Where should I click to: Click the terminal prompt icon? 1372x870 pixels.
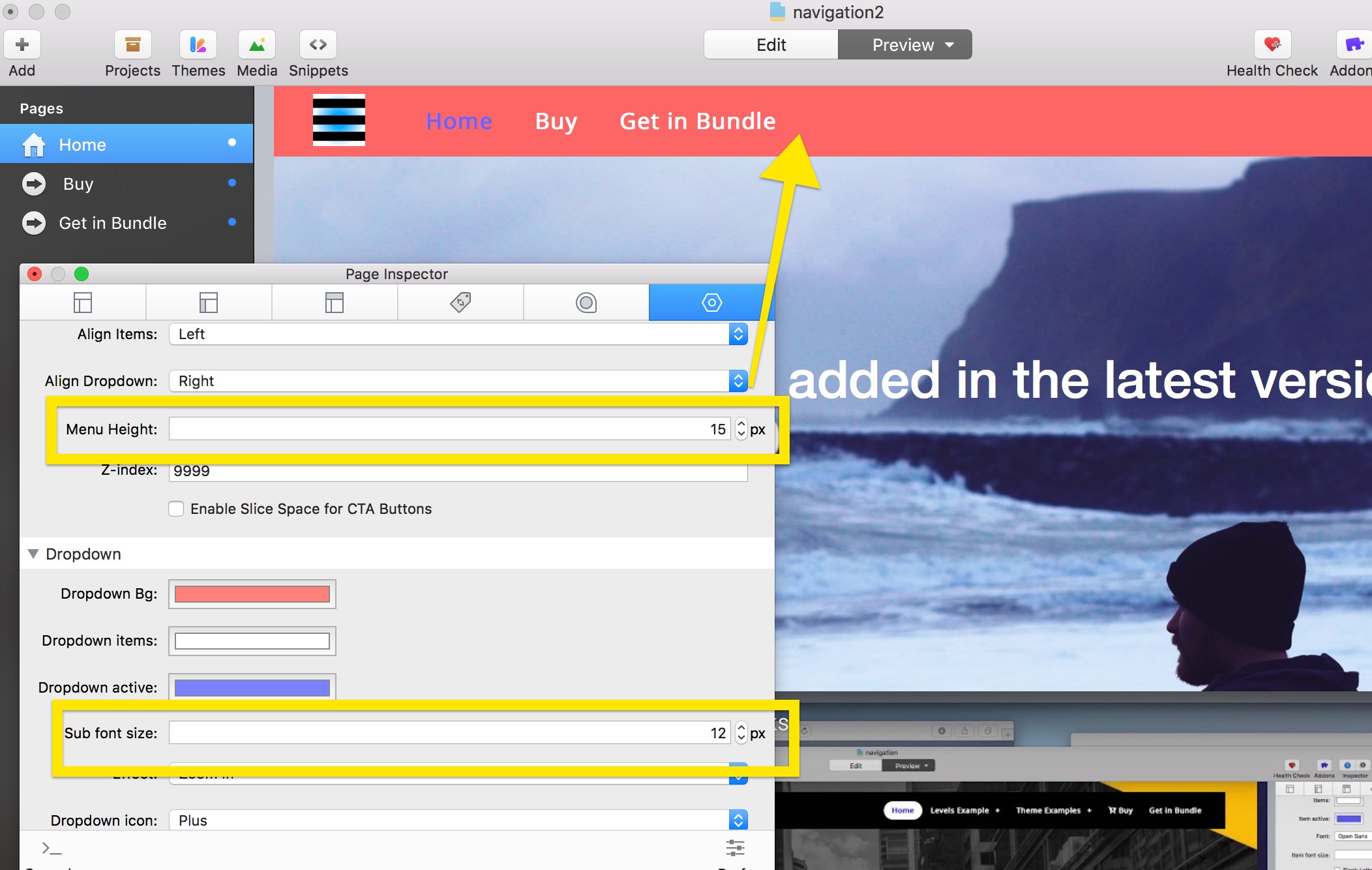[x=52, y=848]
